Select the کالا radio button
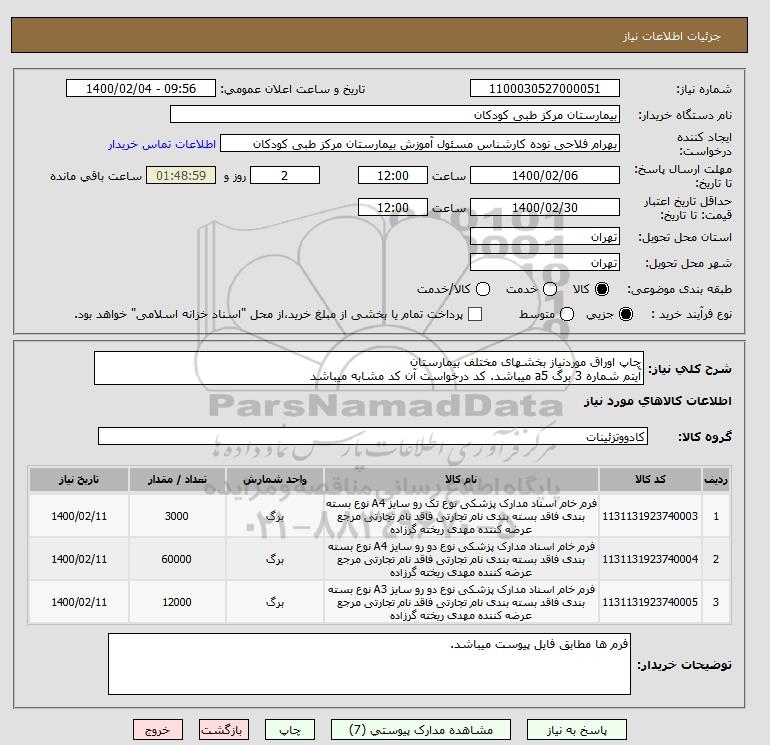Viewport: 770px width, 745px height. point(602,289)
